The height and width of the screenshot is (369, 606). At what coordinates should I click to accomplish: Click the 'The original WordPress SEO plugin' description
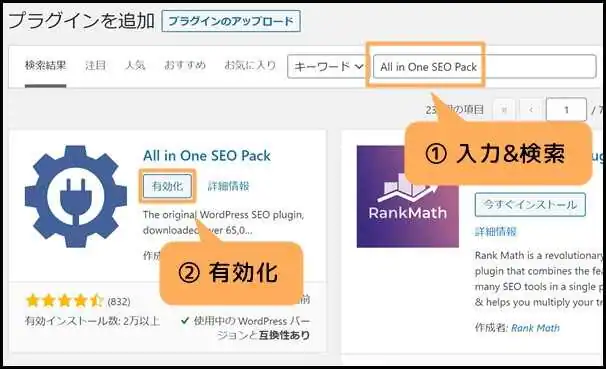[223, 223]
